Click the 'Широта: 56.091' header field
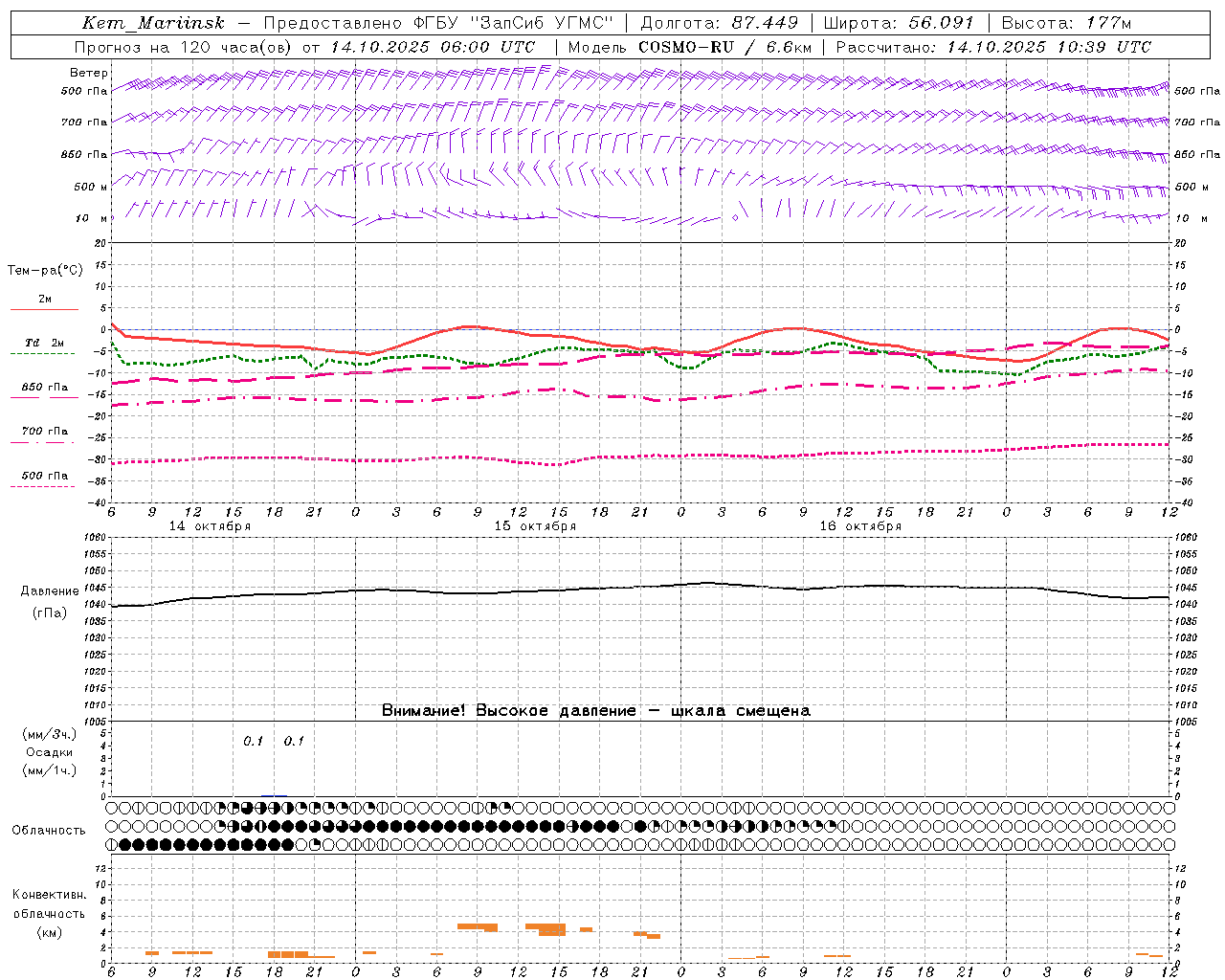The height and width of the screenshot is (980, 1225). 899,23
